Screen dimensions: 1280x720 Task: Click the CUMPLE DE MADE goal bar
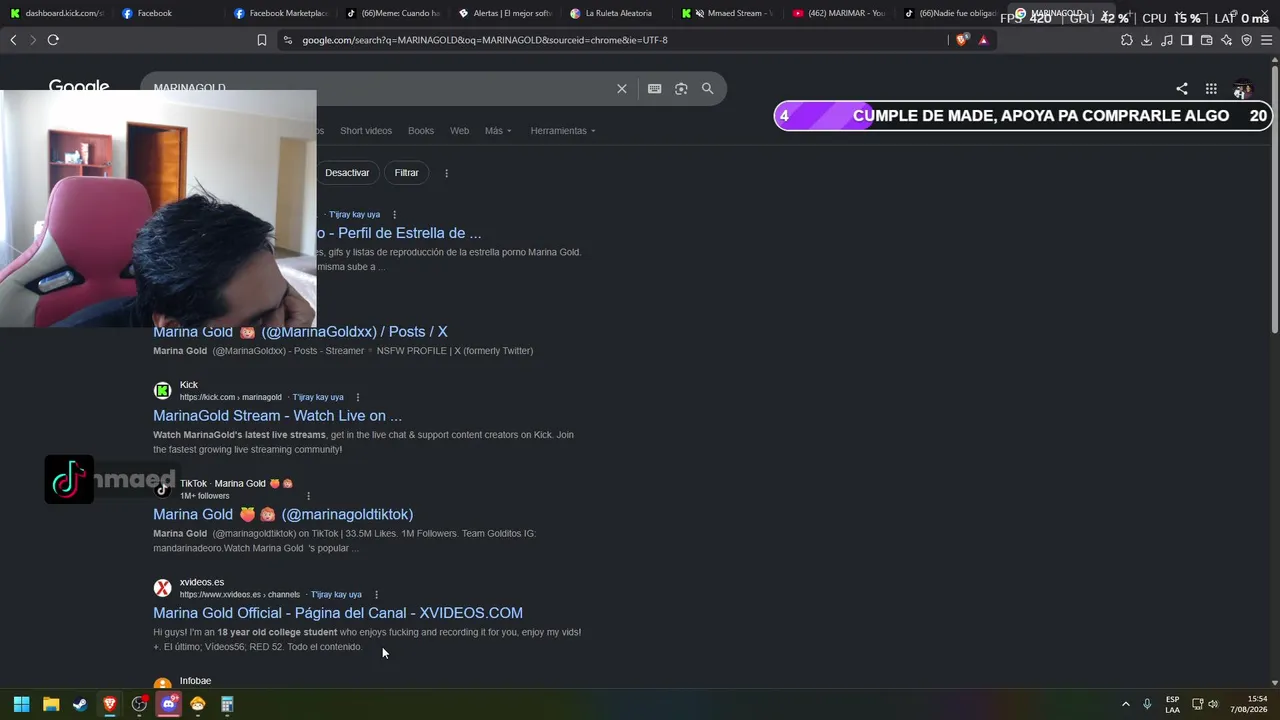coord(1022,116)
